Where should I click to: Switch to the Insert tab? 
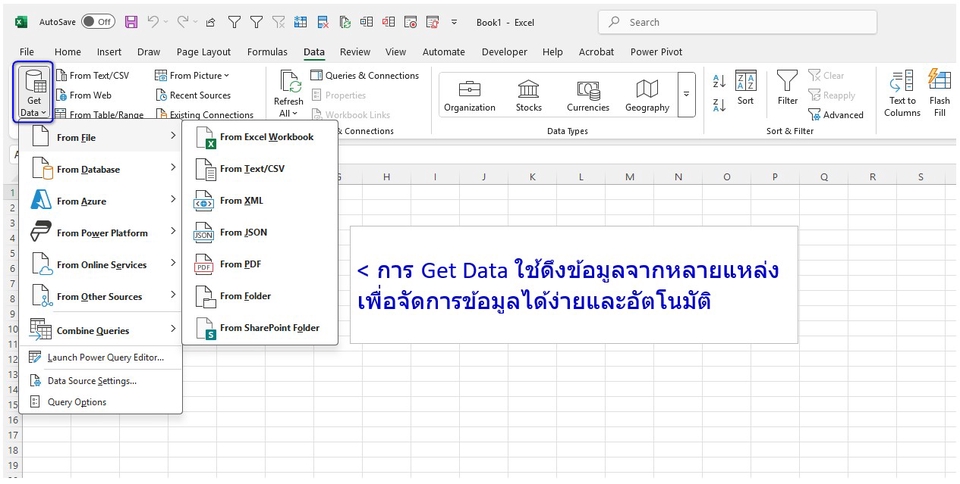point(109,52)
